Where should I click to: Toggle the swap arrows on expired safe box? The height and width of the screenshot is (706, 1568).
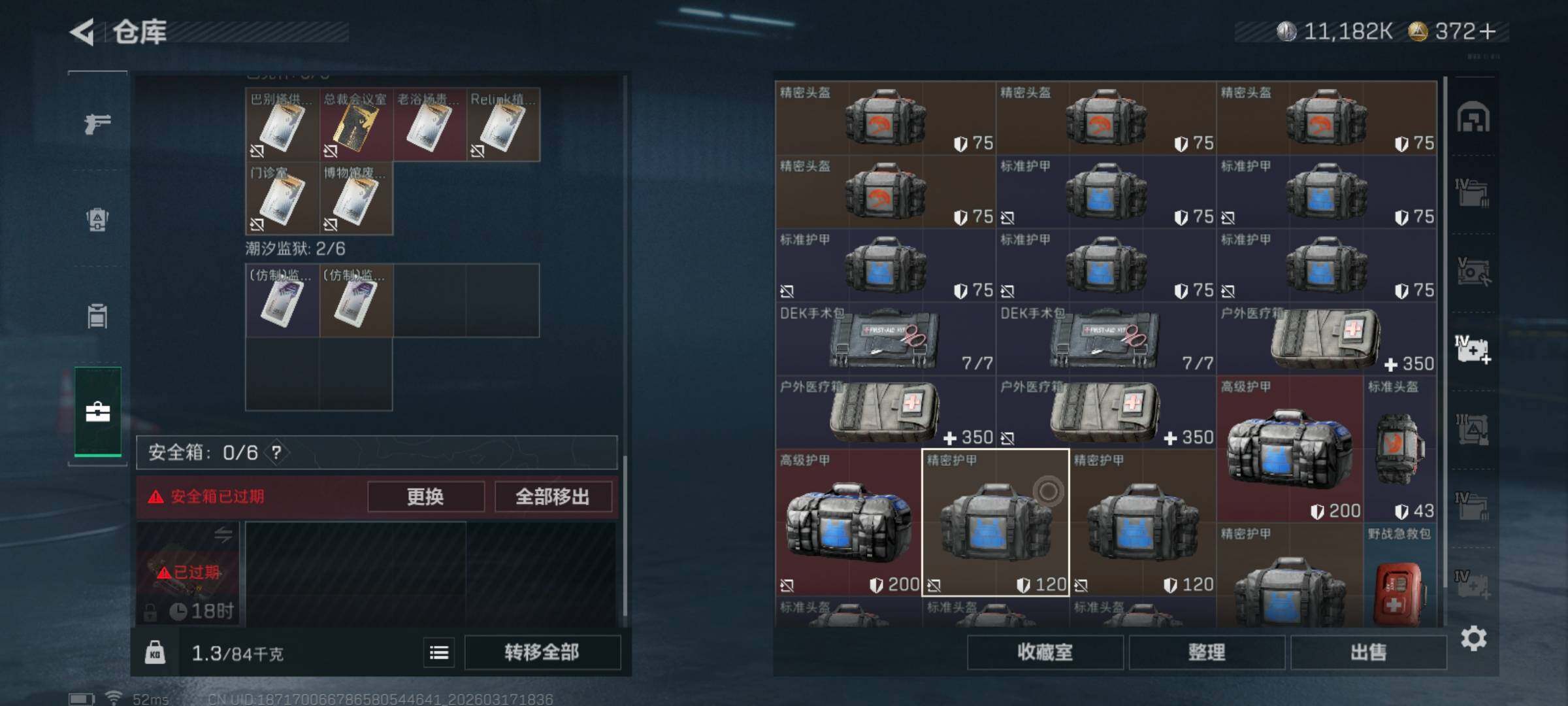pos(223,535)
